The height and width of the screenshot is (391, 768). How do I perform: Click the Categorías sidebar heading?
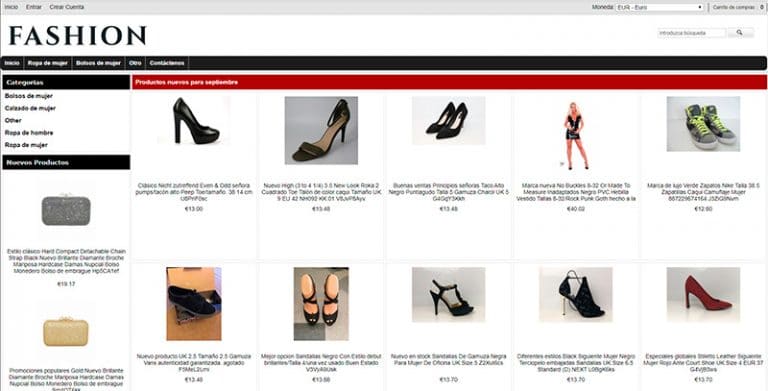coord(25,82)
